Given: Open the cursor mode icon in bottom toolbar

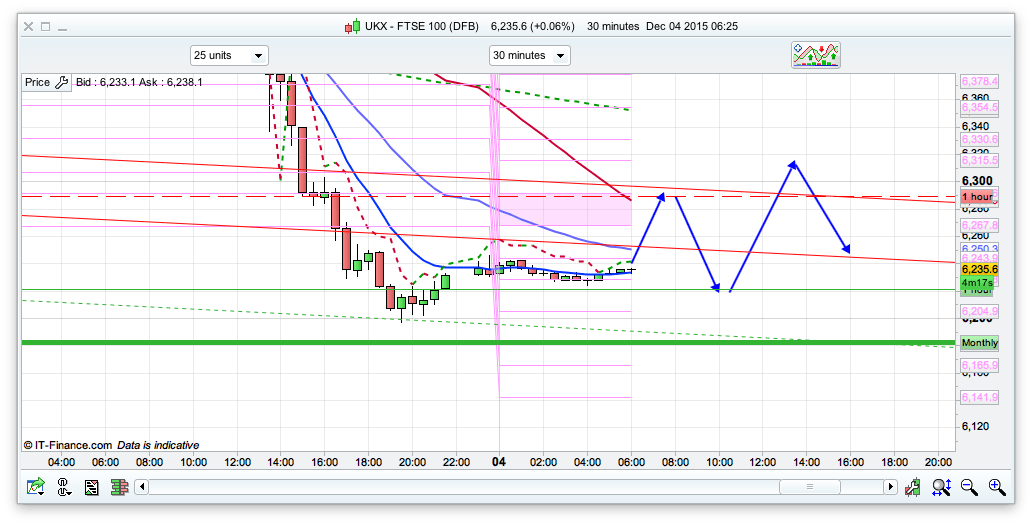Looking at the screenshot, I should tap(65, 487).
